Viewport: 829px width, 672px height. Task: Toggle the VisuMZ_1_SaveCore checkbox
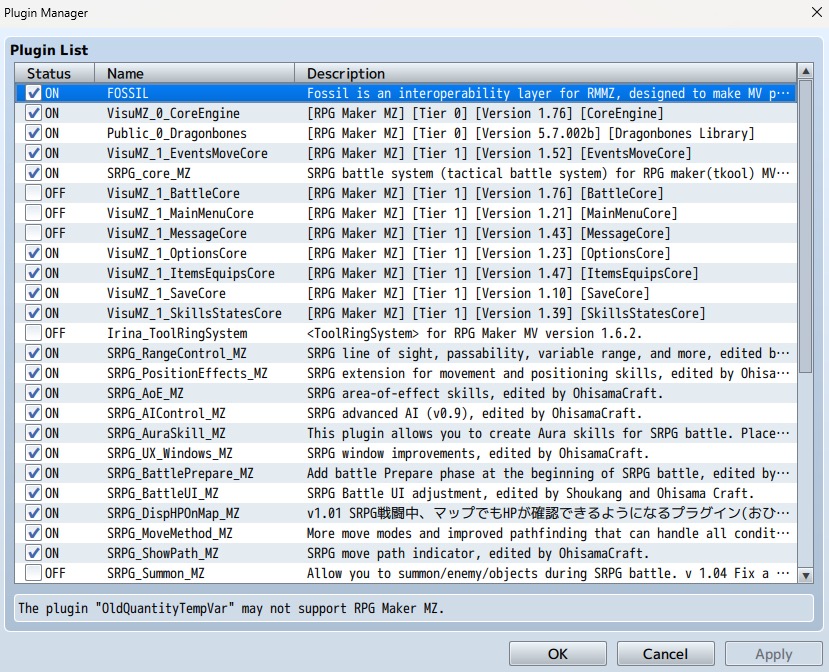pyautogui.click(x=33, y=293)
